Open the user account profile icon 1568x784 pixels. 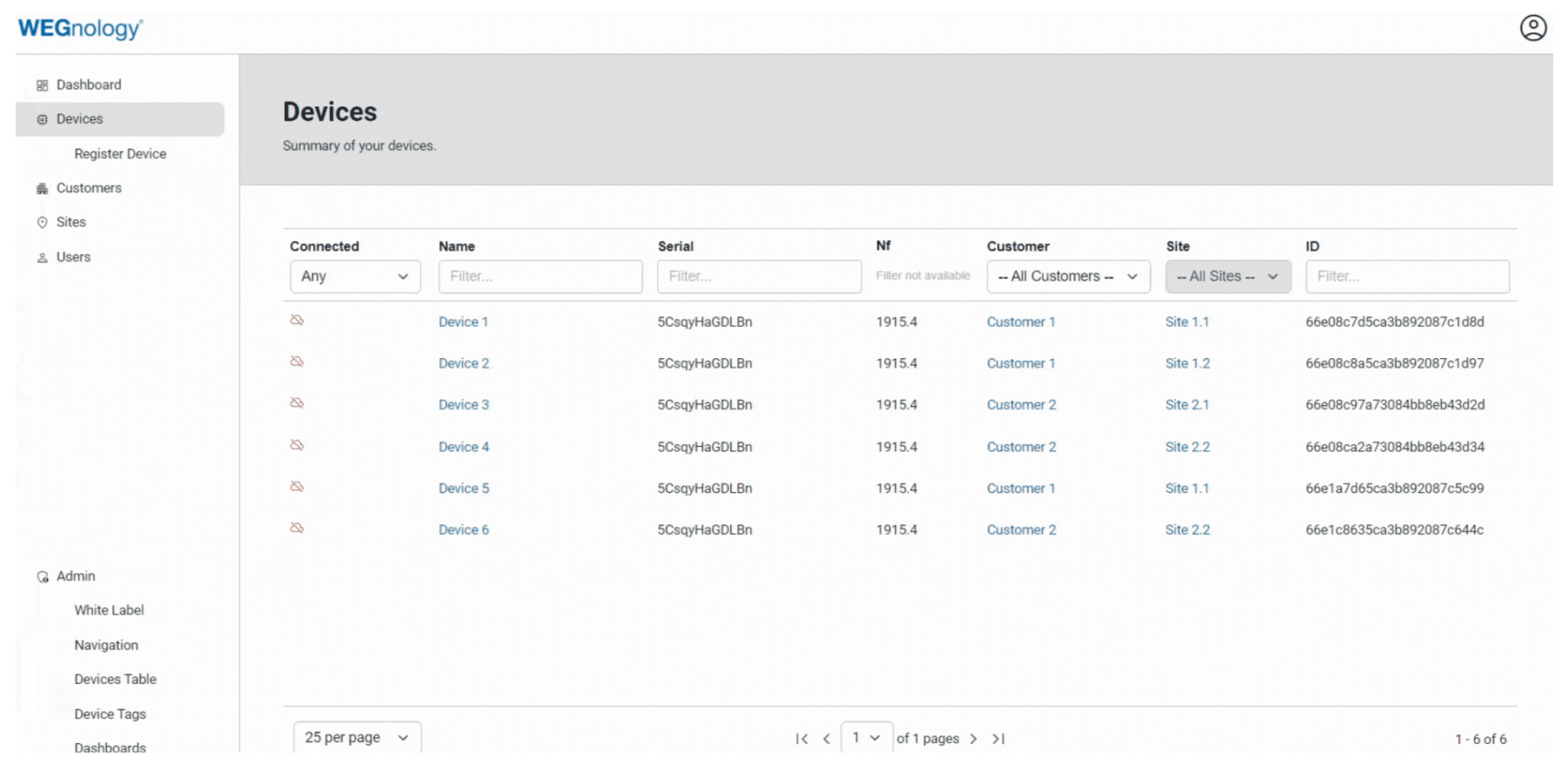point(1533,28)
